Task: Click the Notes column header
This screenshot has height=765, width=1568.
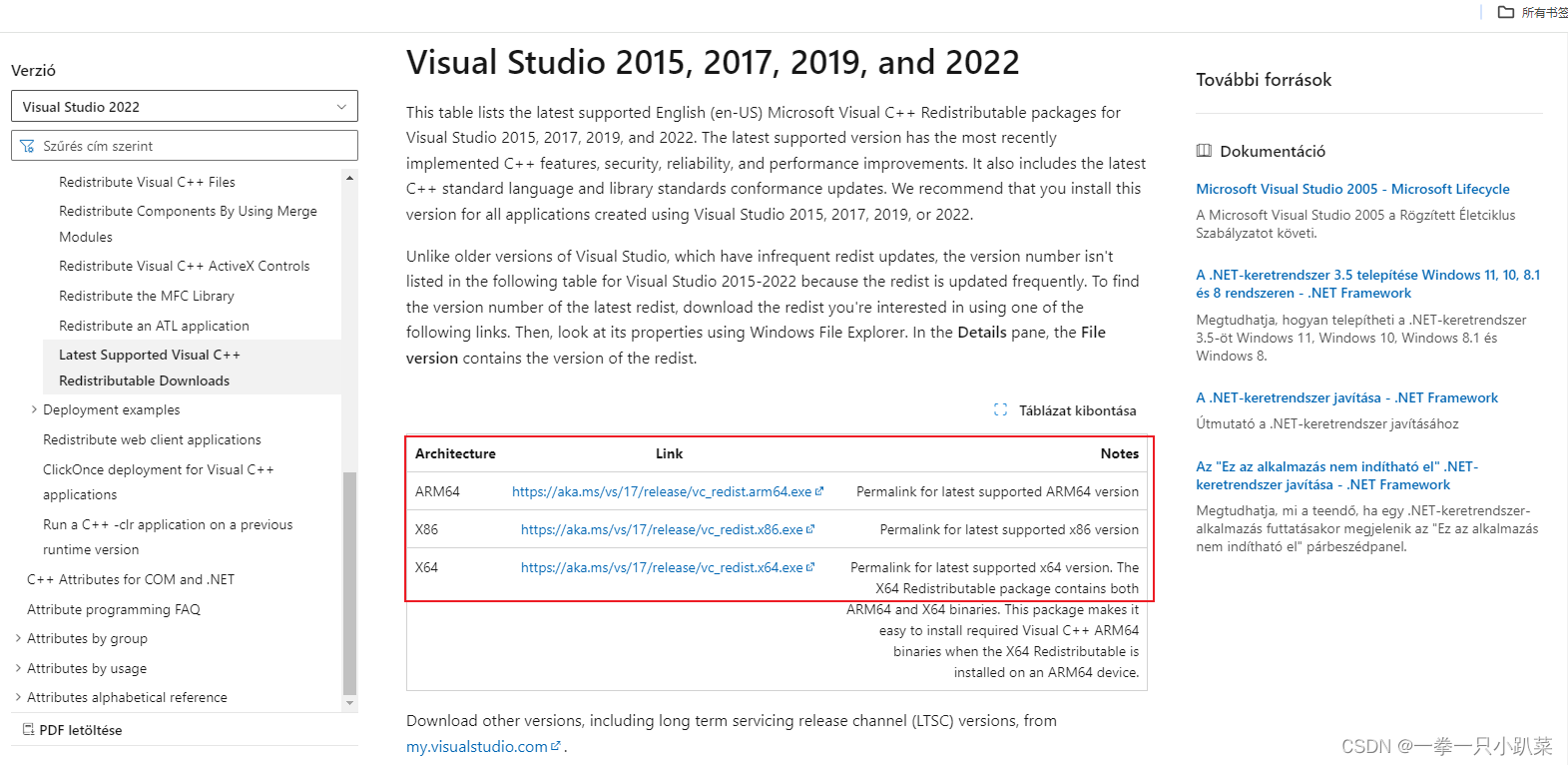Action: click(1120, 453)
